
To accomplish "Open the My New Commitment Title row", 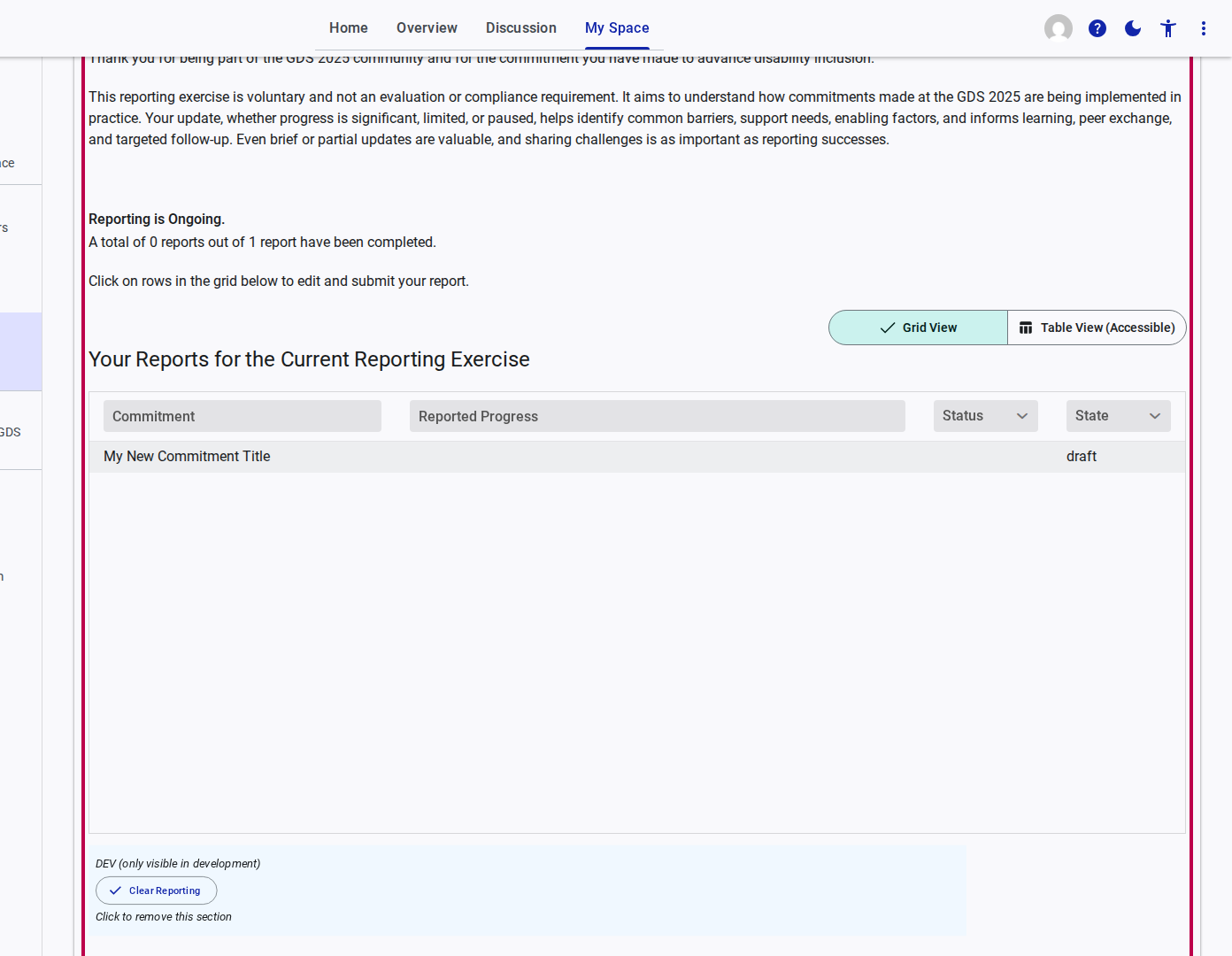I will [187, 457].
